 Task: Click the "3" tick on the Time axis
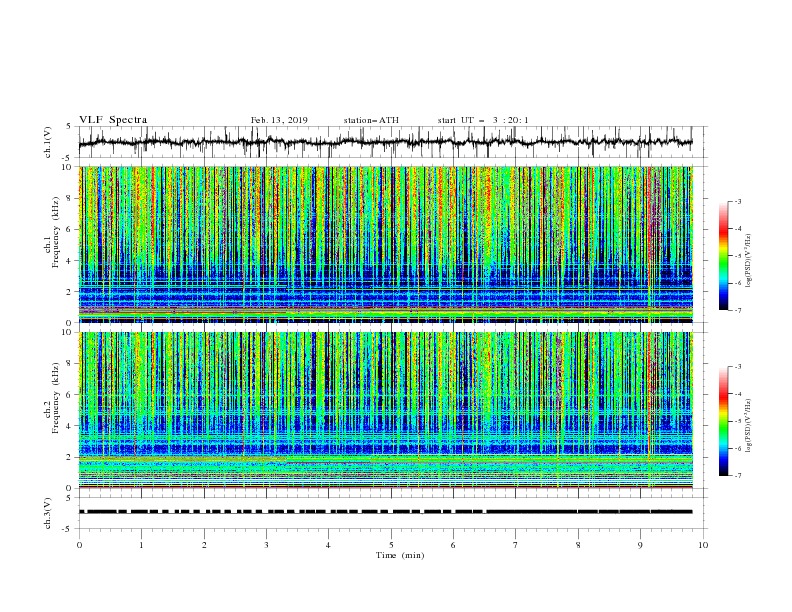click(266, 545)
